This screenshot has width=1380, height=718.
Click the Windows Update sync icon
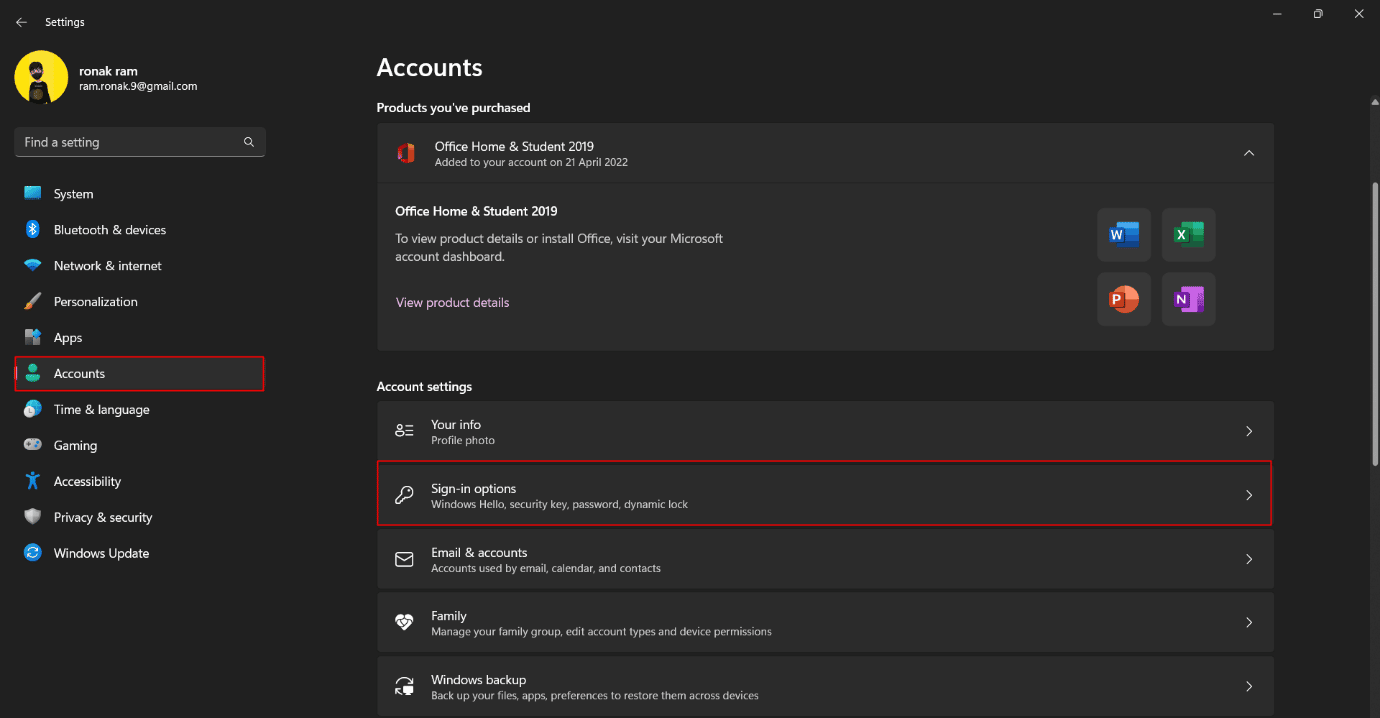coord(33,553)
